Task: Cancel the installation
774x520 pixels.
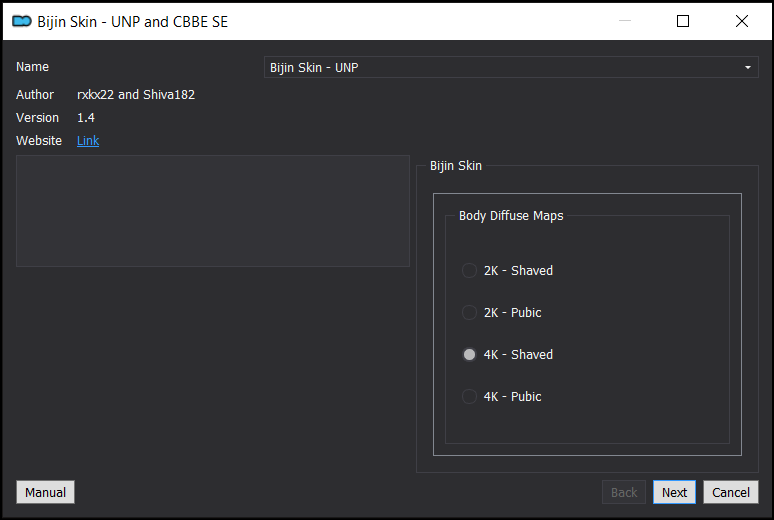Action: [x=731, y=492]
